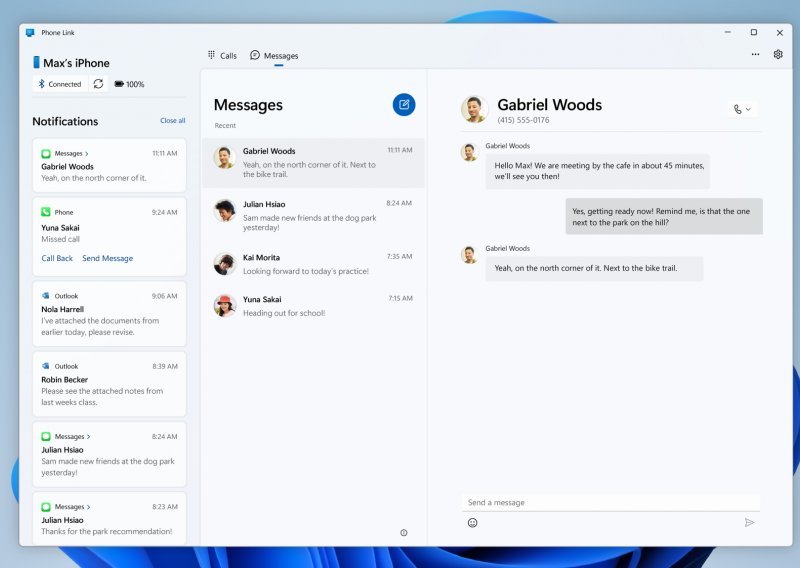Click the 'Yeah, on the north corner' chat bubble
The width and height of the screenshot is (800, 568).
tap(594, 268)
